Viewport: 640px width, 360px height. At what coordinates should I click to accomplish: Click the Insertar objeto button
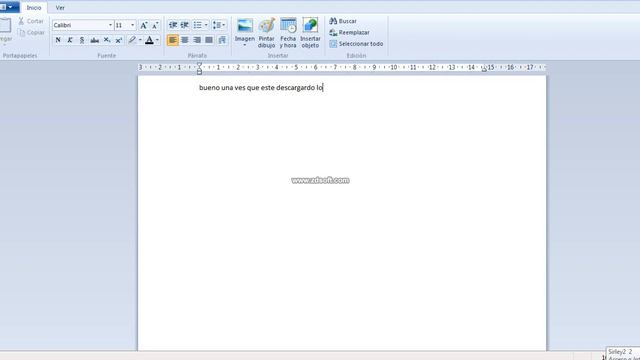click(x=310, y=33)
